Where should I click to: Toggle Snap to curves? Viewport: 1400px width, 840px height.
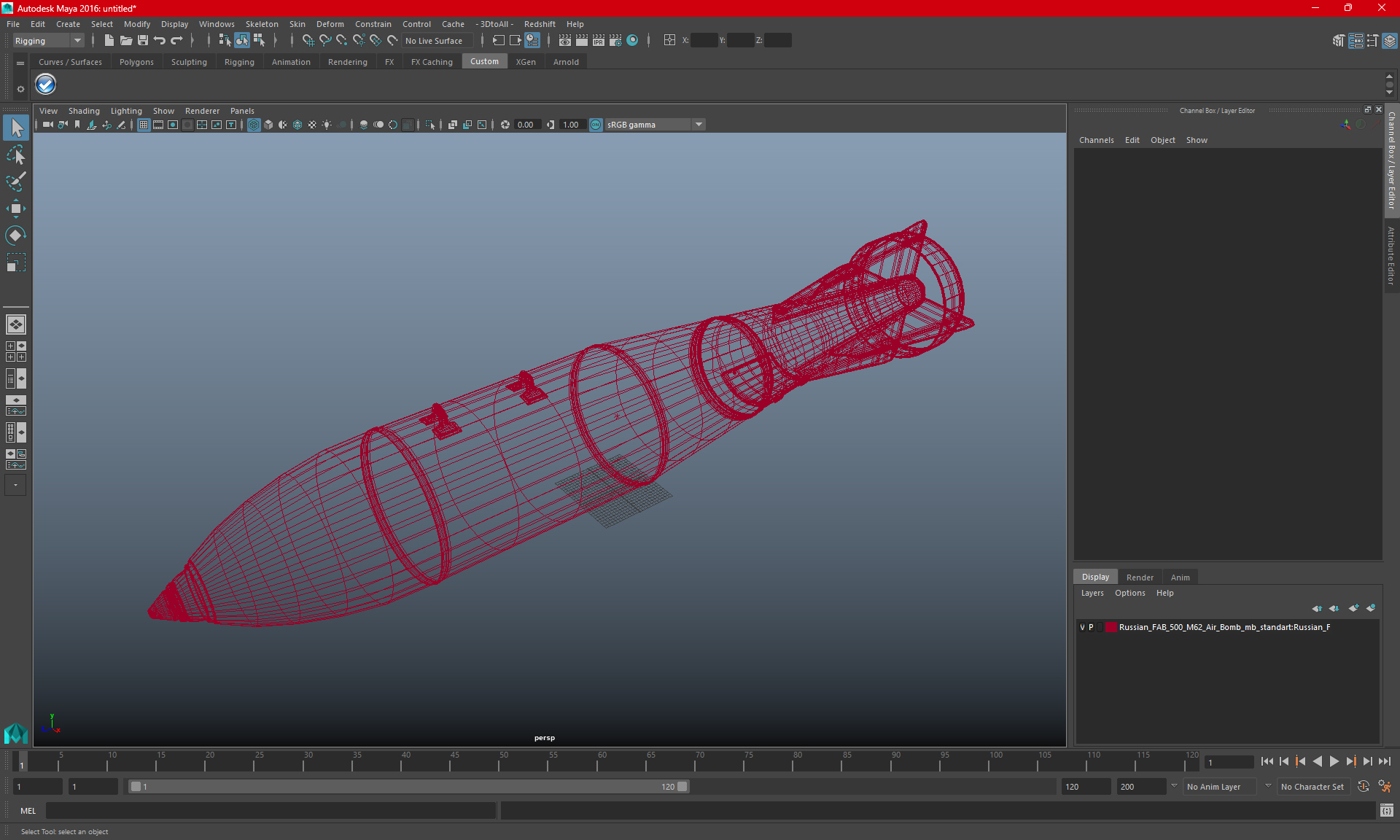click(324, 41)
